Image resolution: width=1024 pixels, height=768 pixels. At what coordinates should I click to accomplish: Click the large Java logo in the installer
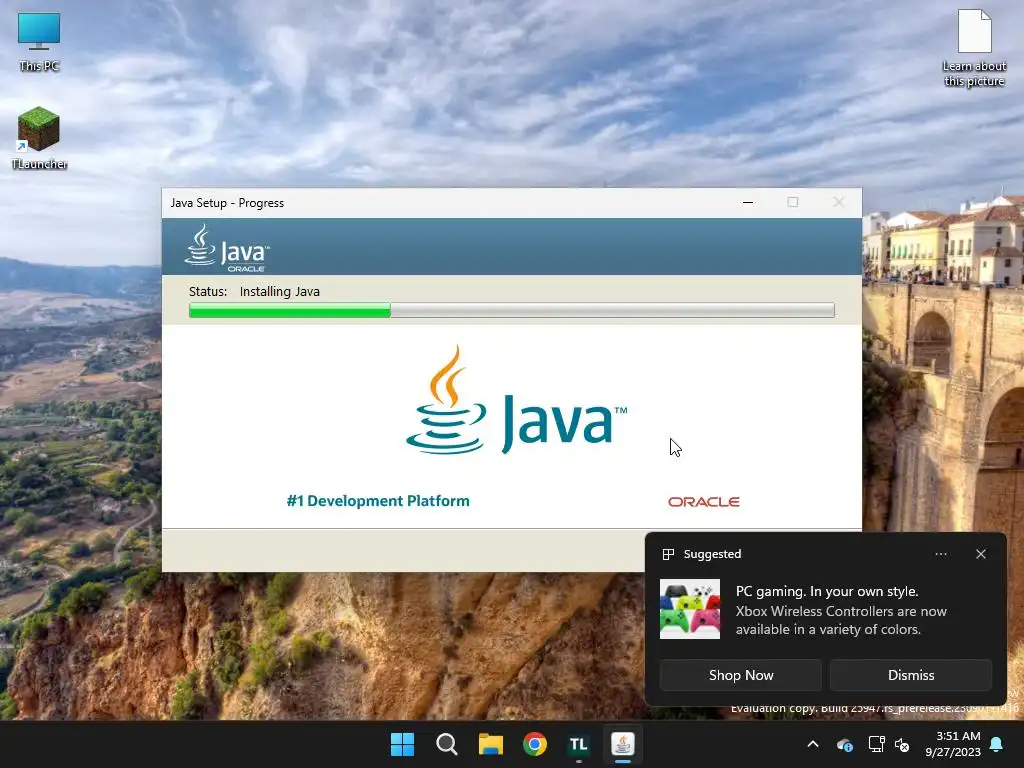pos(516,400)
